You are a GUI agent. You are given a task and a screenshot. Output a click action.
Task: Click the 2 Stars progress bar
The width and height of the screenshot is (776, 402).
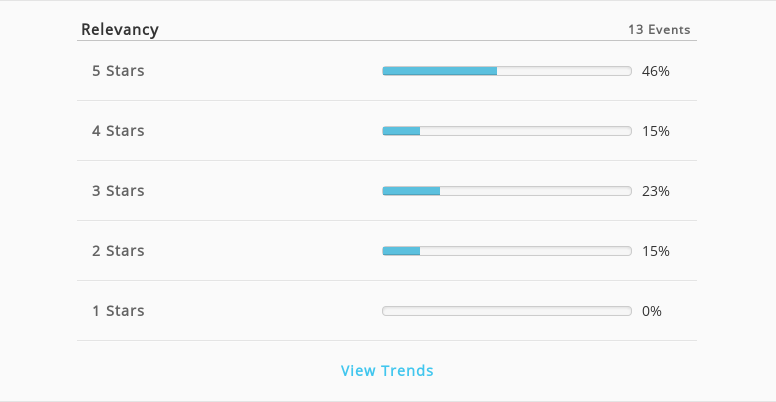(507, 251)
